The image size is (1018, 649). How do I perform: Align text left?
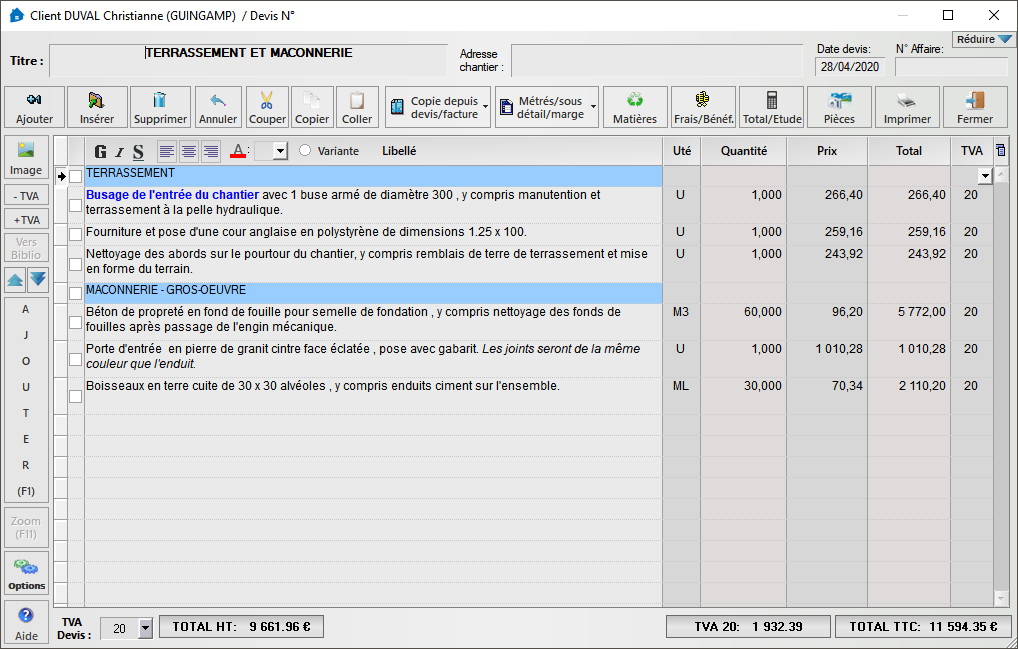167,151
